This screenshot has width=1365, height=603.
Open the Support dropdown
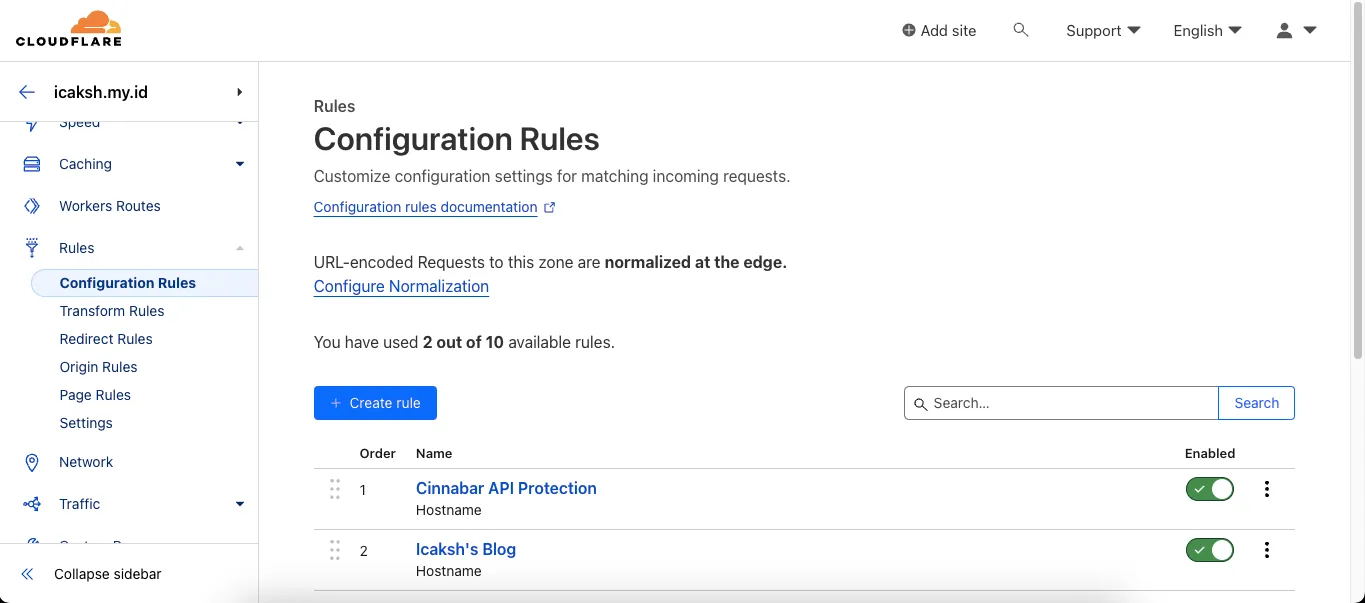click(x=1102, y=30)
